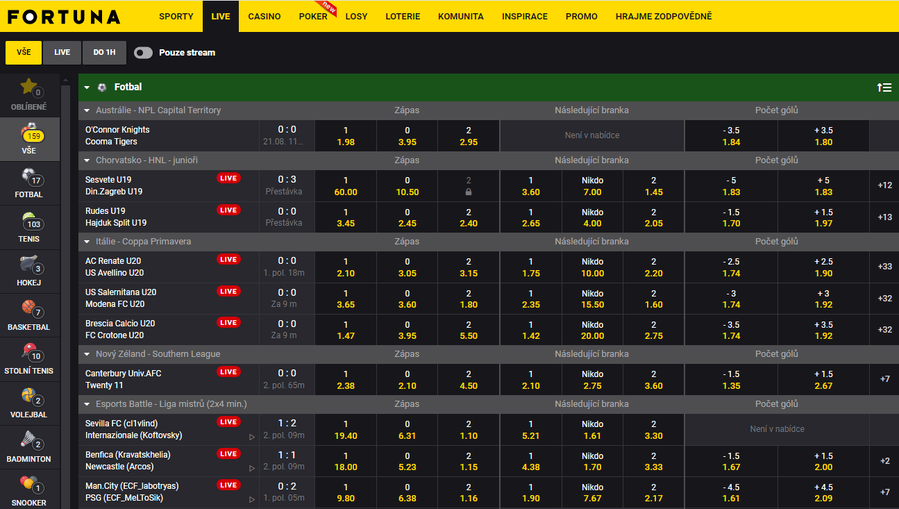Select the VŠE filter button
The image size is (899, 509).
23,53
